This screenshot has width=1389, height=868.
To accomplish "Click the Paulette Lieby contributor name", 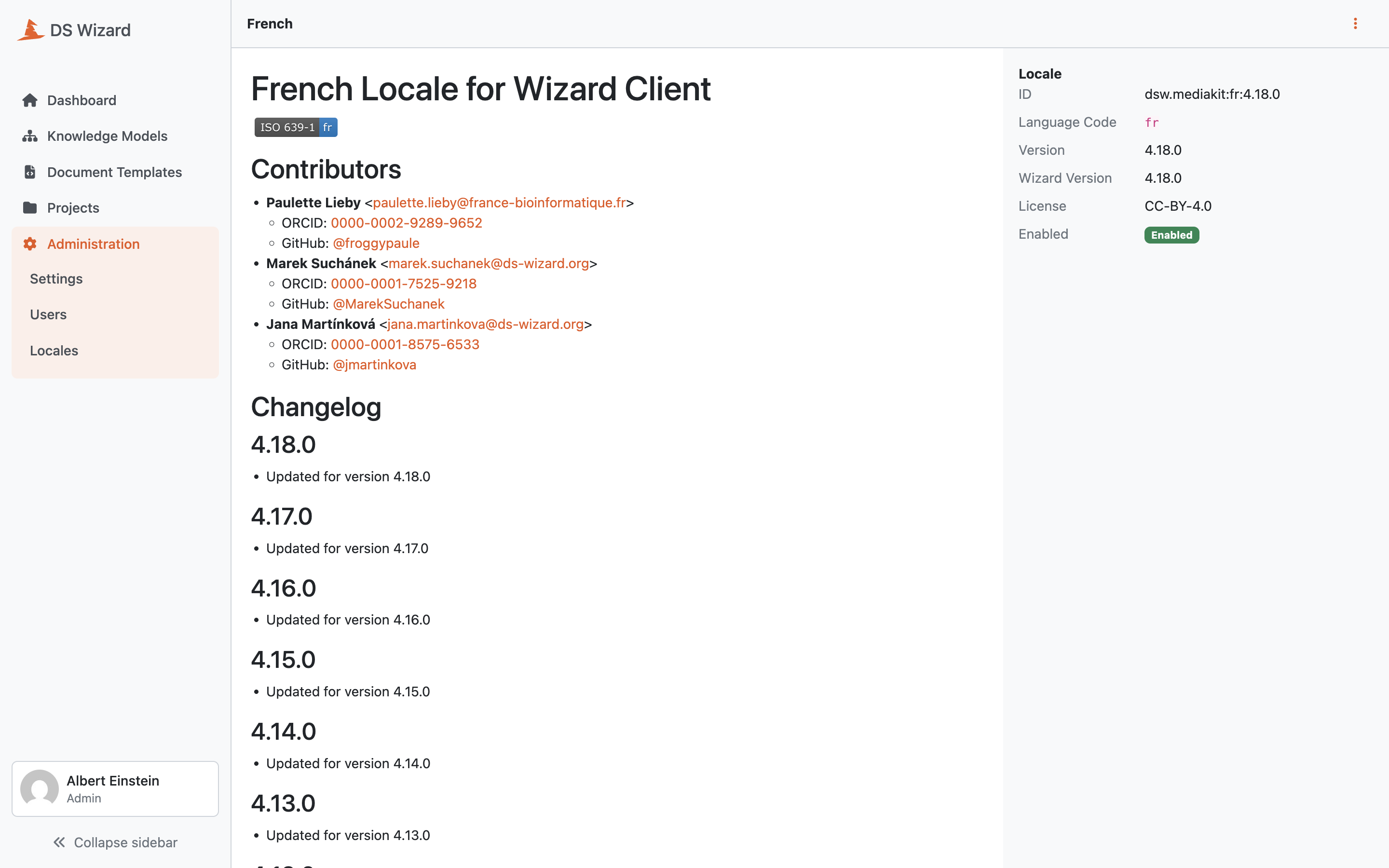I will (313, 203).
